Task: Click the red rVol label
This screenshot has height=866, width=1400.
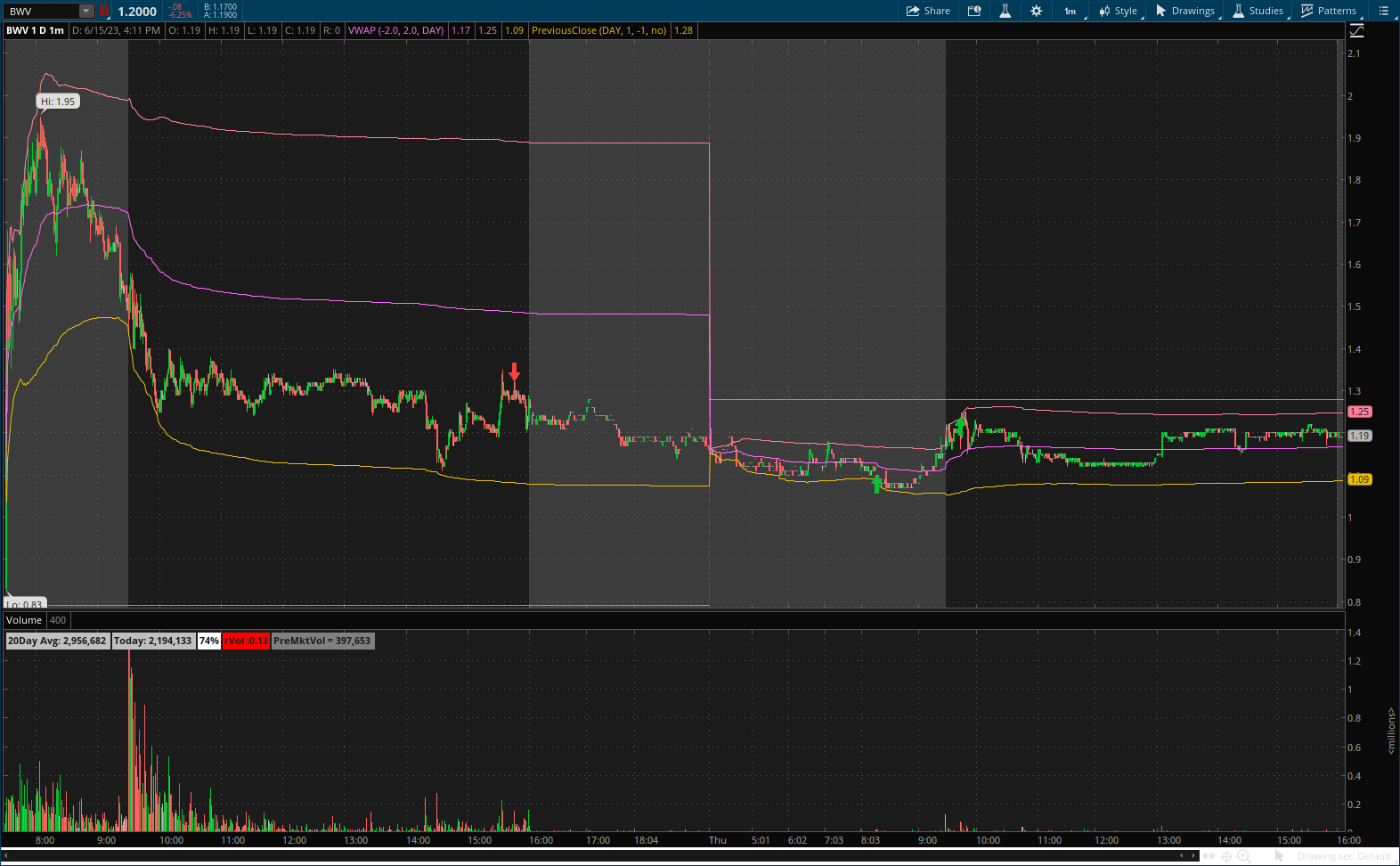Action: click(x=246, y=641)
